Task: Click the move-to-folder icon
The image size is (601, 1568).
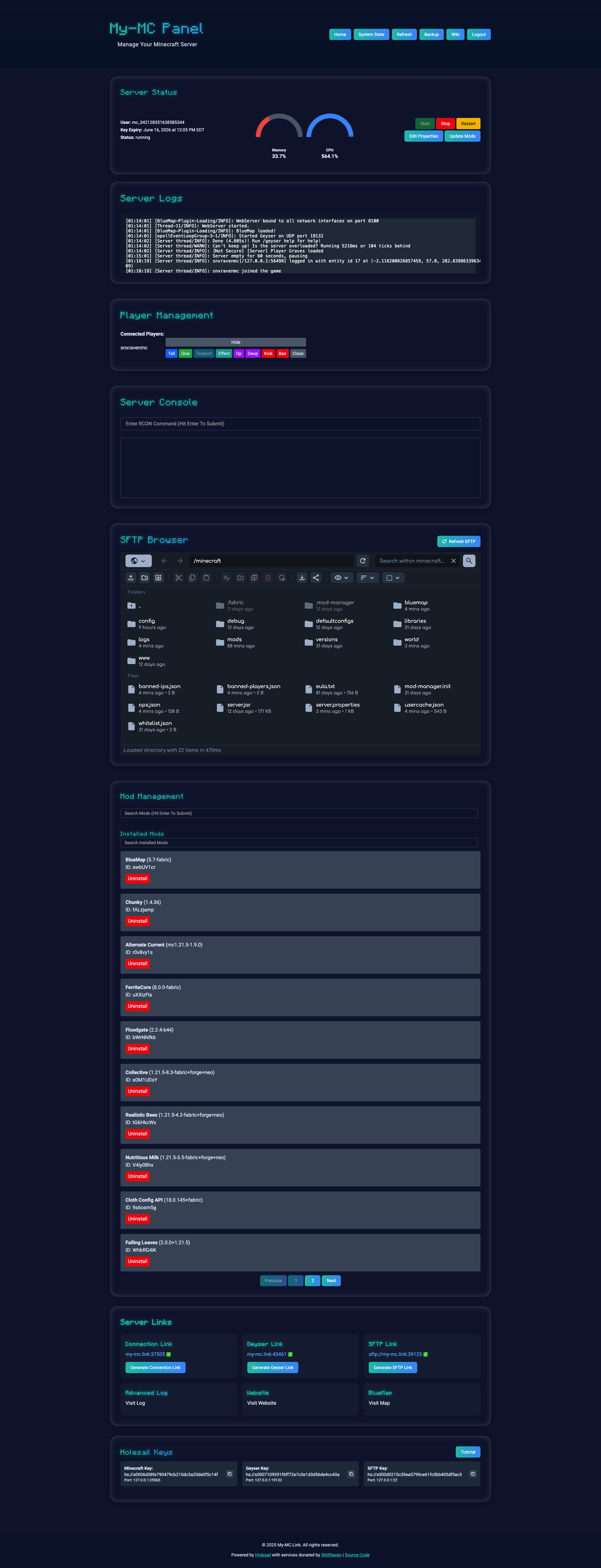Action: pyautogui.click(x=240, y=578)
